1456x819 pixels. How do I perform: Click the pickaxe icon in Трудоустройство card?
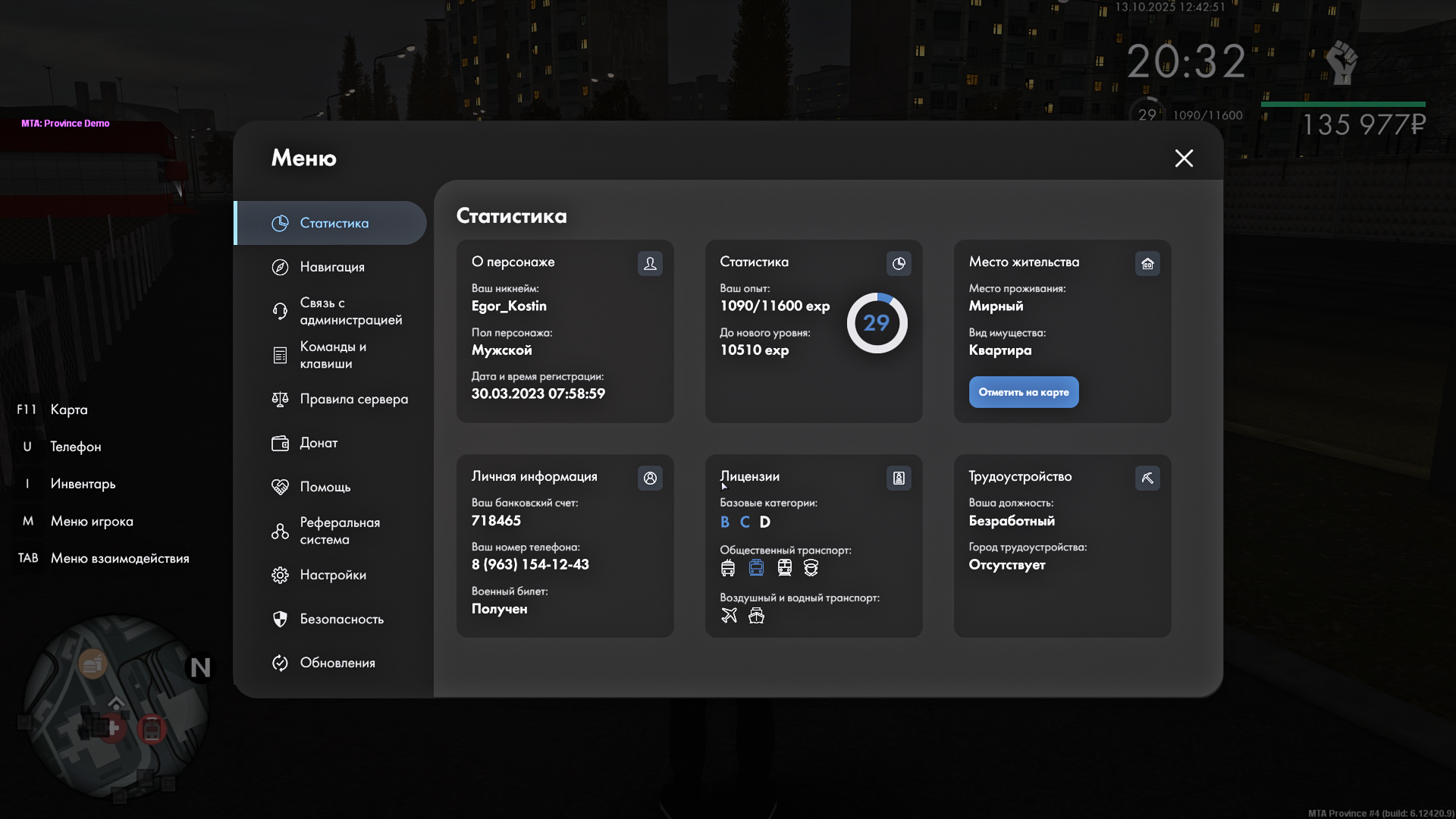click(1147, 478)
